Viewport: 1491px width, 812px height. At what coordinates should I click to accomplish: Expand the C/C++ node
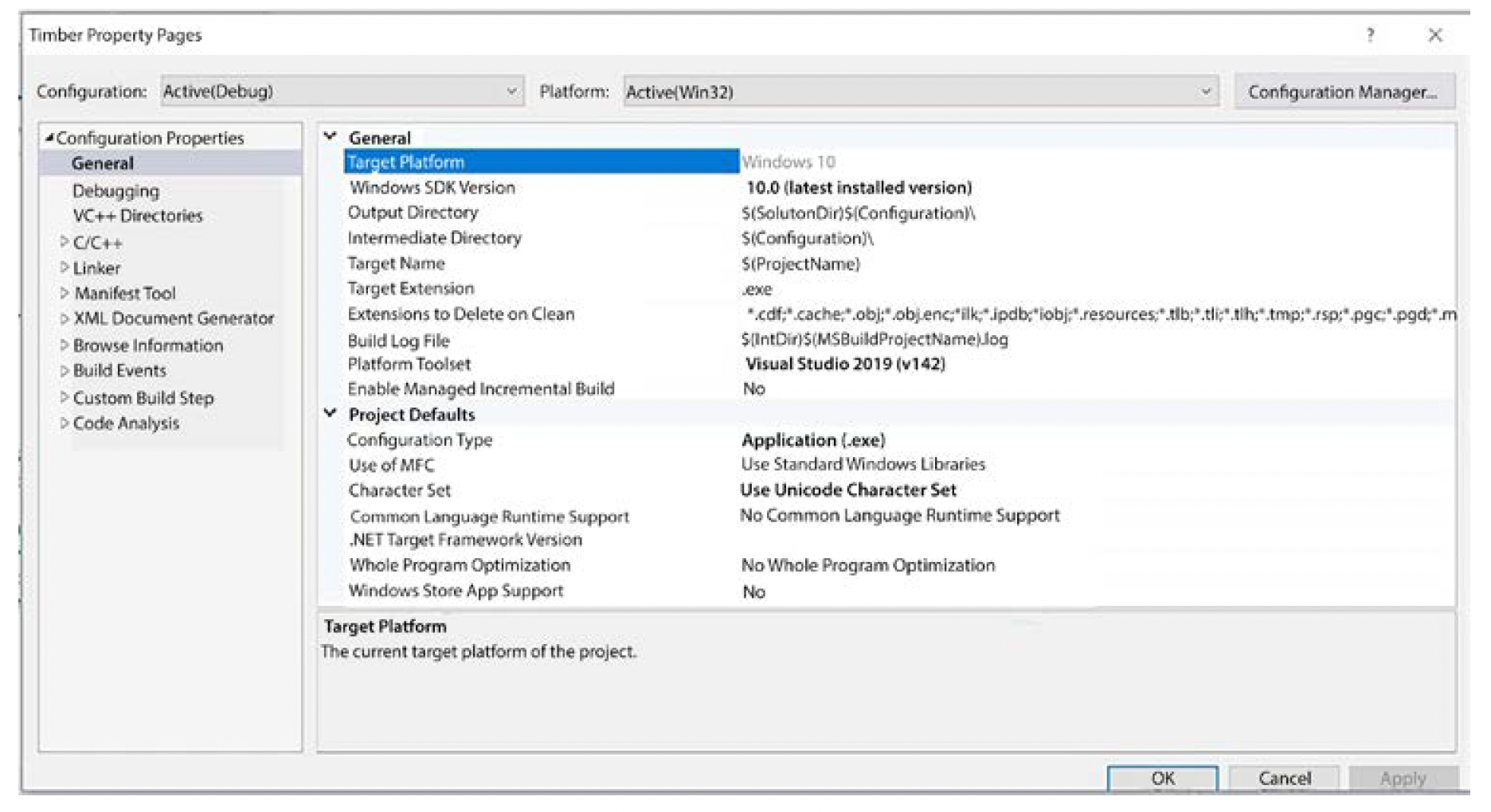click(65, 242)
